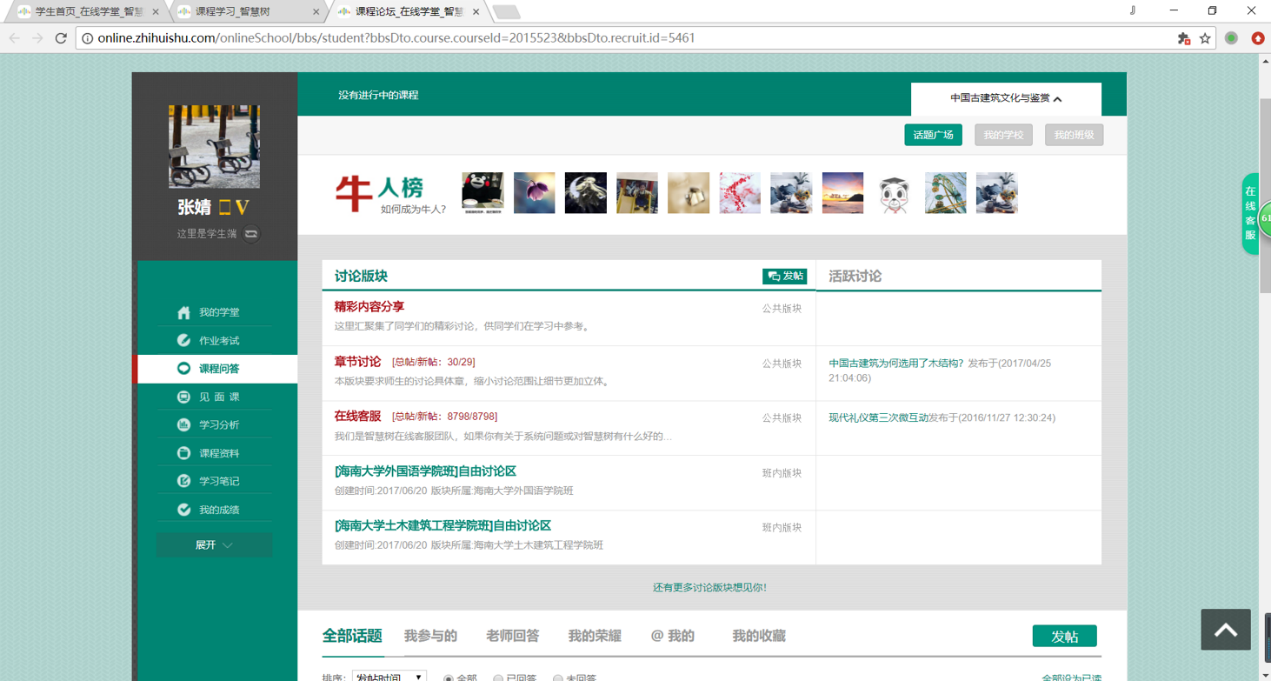The width and height of the screenshot is (1271, 681).
Task: Click the 话题广场 button
Action: pos(933,135)
